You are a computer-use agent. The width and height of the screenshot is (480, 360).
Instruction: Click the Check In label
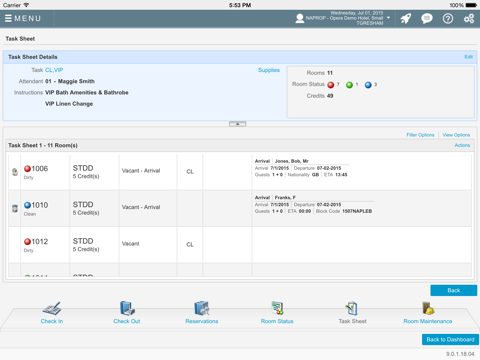pos(52,321)
